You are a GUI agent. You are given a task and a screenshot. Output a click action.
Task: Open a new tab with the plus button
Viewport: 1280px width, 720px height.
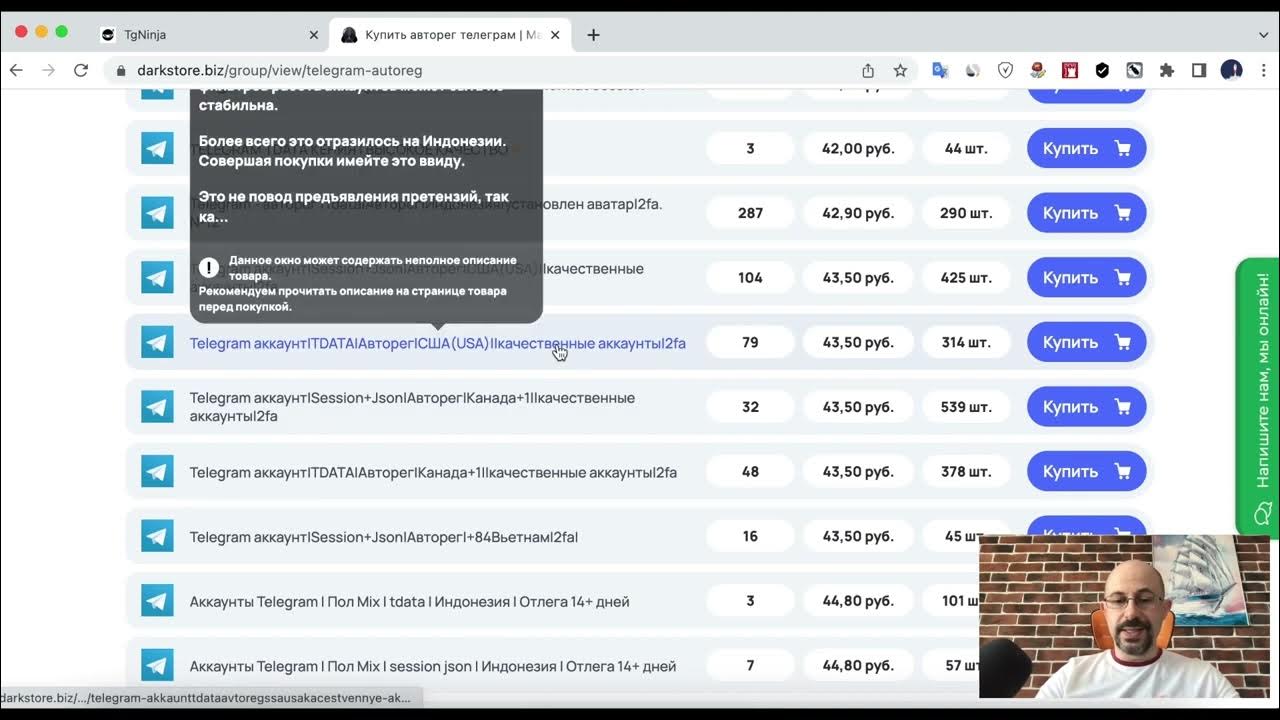click(593, 34)
